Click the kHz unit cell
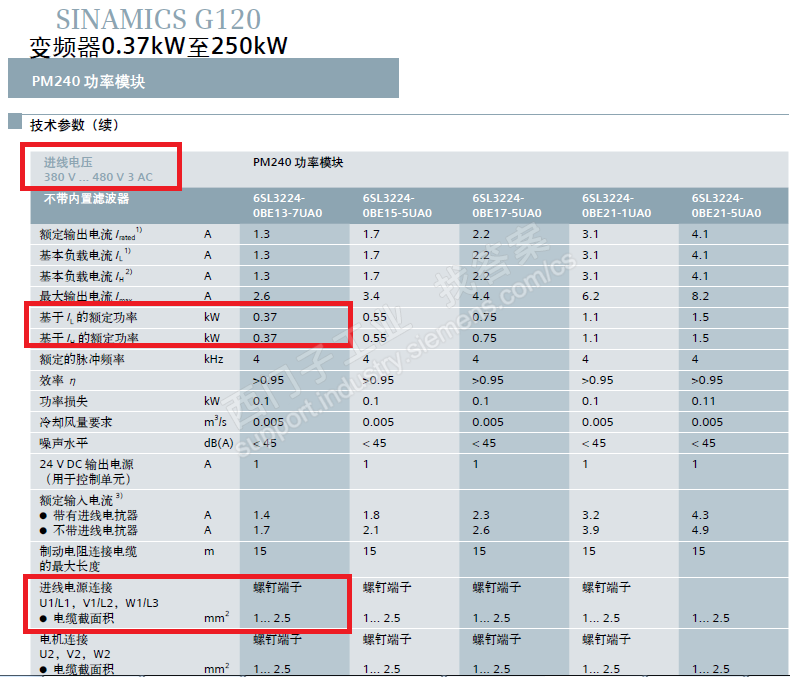 click(x=214, y=359)
